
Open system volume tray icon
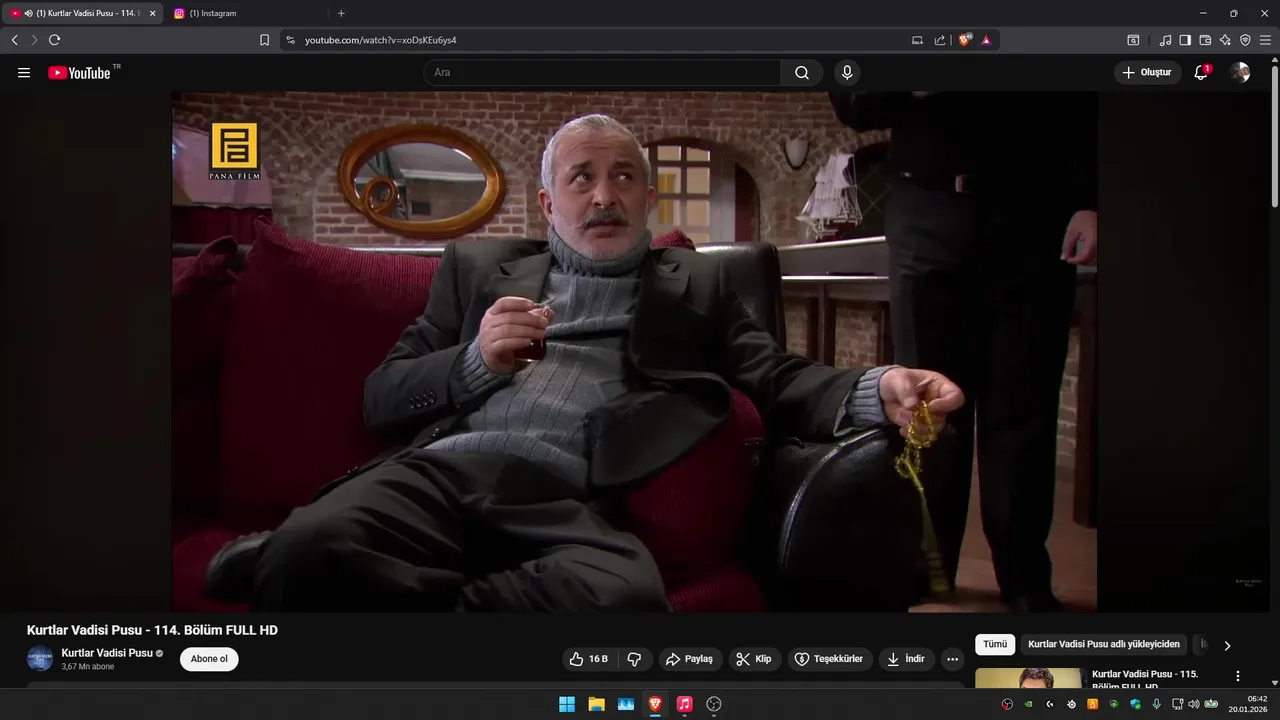(1193, 704)
